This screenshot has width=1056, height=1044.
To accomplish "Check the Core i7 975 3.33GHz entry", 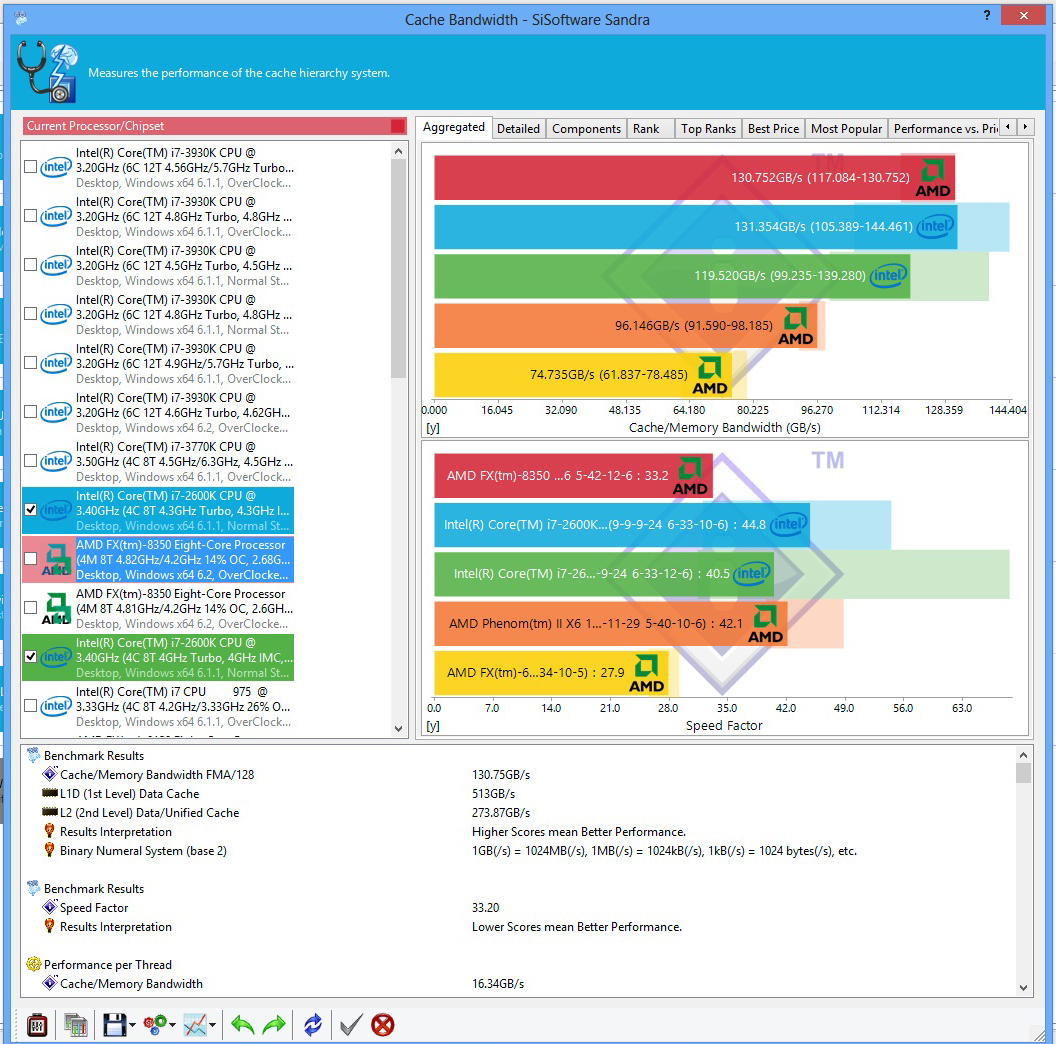I will coord(30,706).
